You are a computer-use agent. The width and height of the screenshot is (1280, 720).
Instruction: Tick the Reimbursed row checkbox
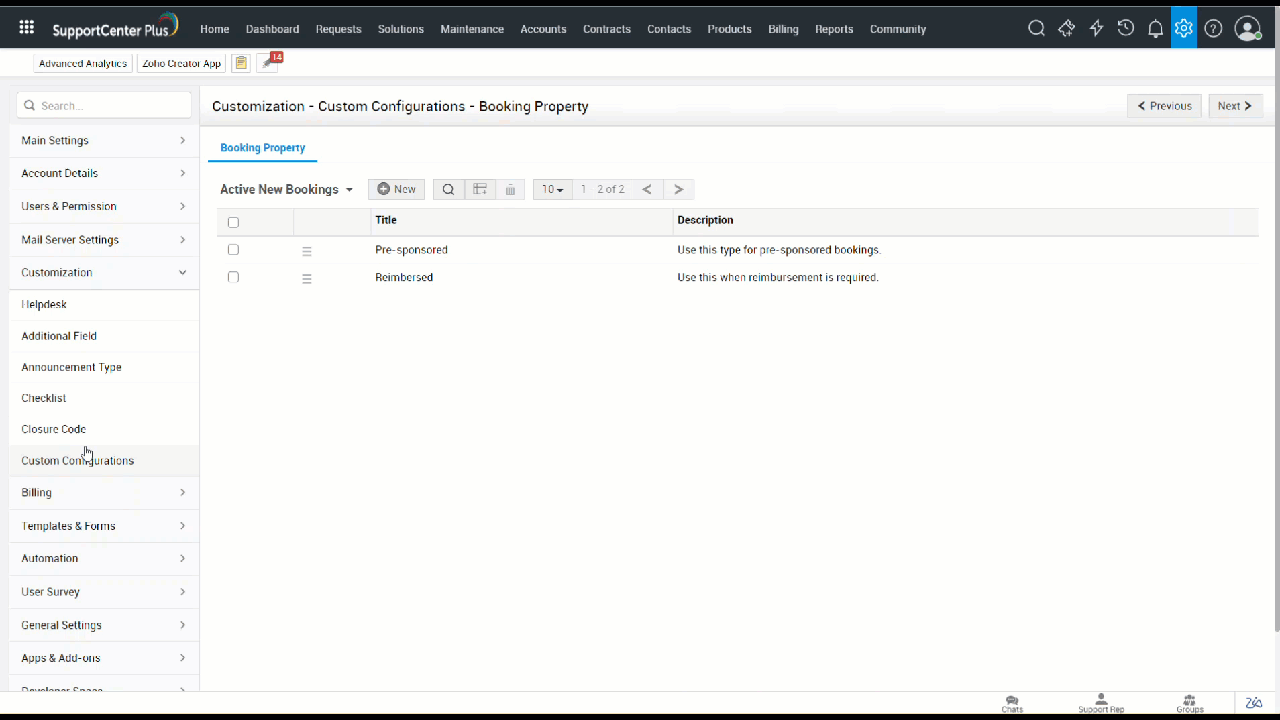coord(233,277)
